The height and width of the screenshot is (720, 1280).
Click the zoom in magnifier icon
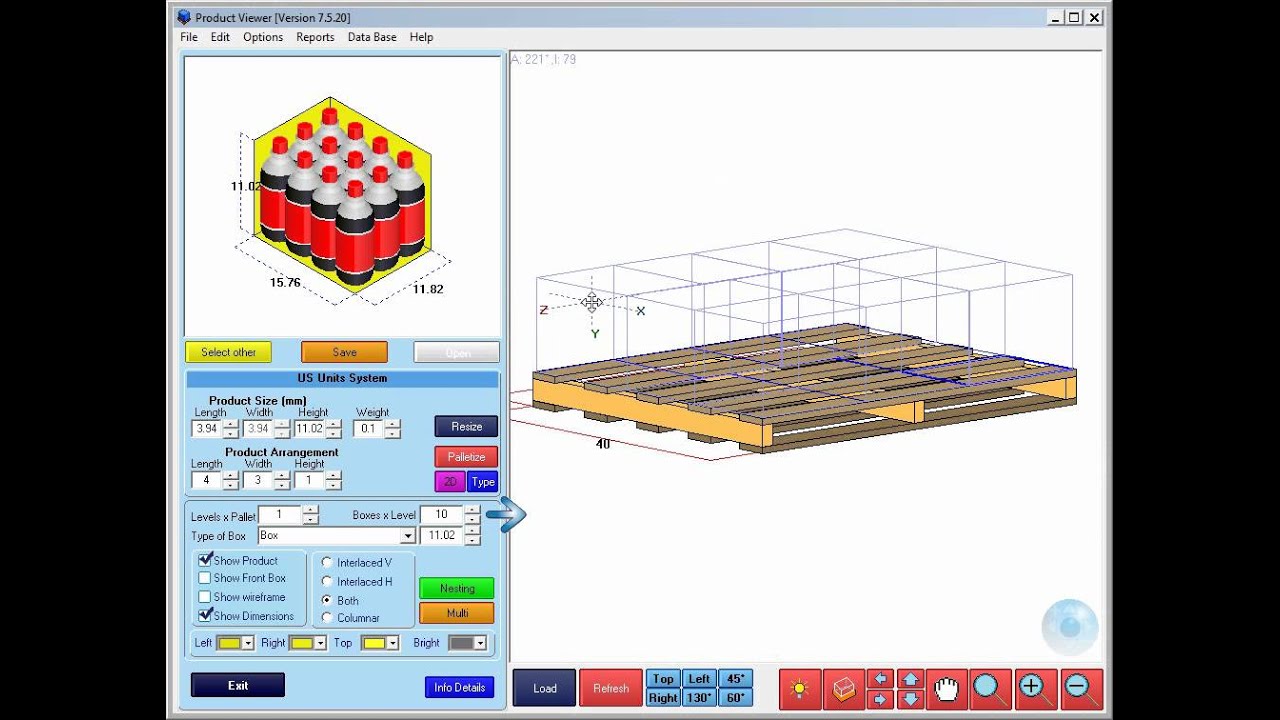click(1034, 688)
